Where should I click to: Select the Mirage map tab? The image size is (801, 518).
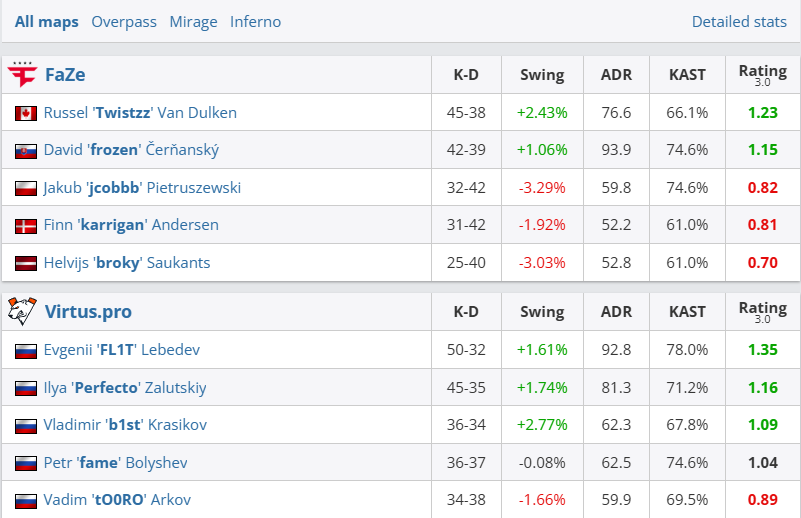pos(193,21)
